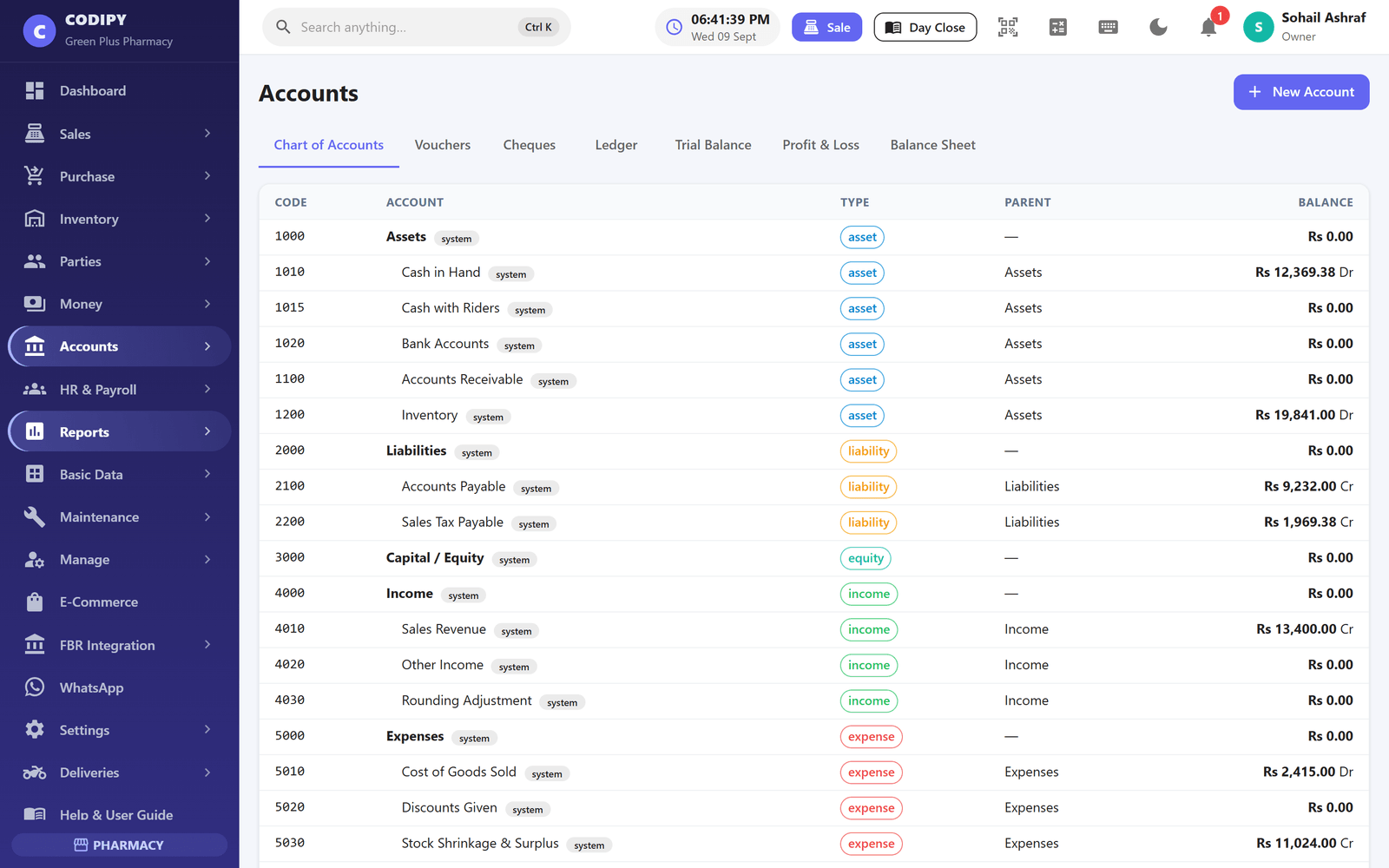Click the Cost of Goods Sold row
The image size is (1389, 868).
814,772
